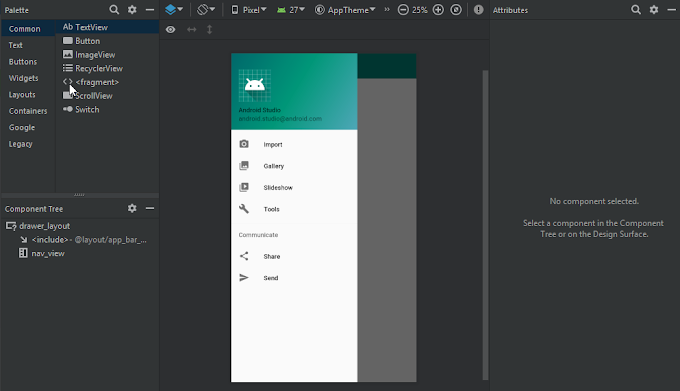Viewport: 680px width, 391px height.
Task: Show warnings and errors icon
Action: click(478, 10)
